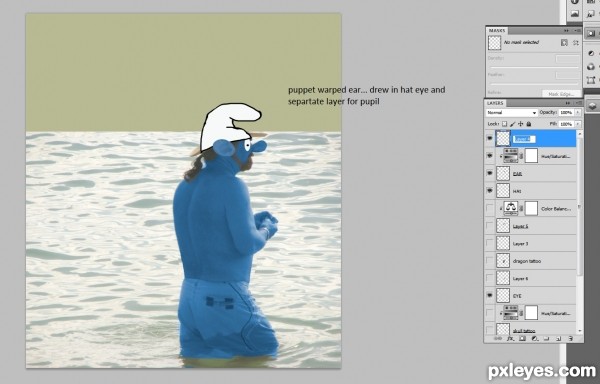Add a pixel mask in Masks panel

pos(564,42)
